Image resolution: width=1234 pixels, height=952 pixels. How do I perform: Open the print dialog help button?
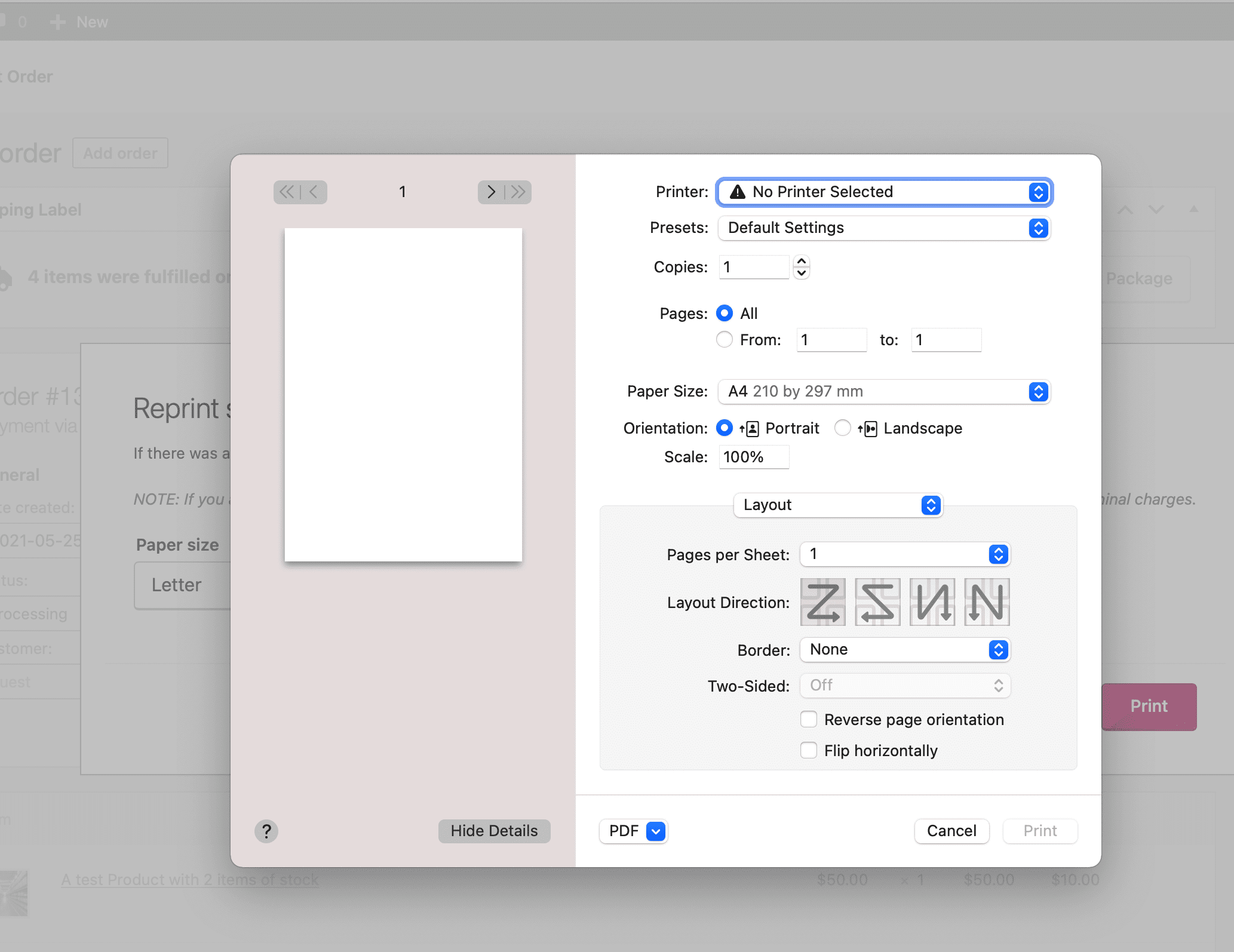pos(266,831)
